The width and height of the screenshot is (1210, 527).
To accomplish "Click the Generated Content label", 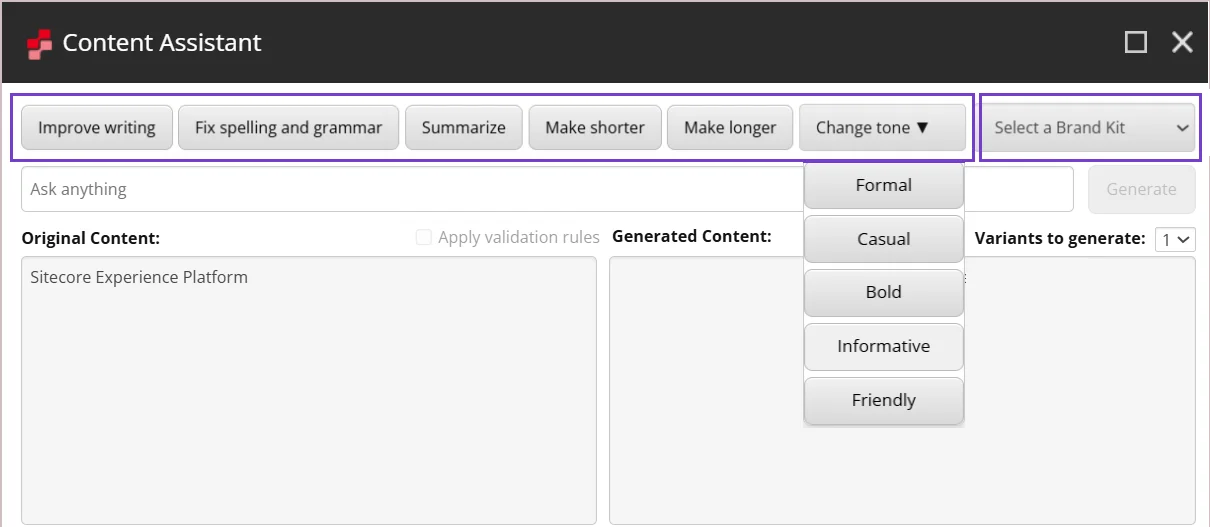I will click(x=692, y=237).
